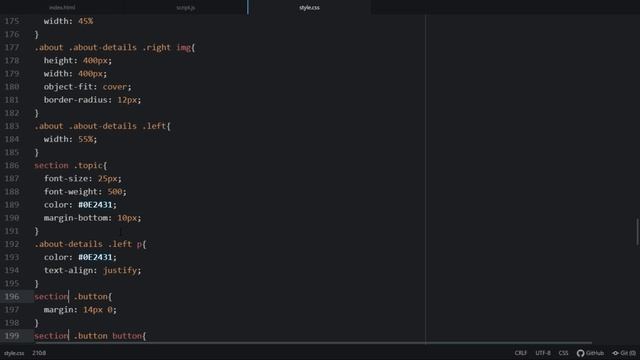Click the word section on line 199
Viewport: 640px width, 360px height.
point(51,336)
